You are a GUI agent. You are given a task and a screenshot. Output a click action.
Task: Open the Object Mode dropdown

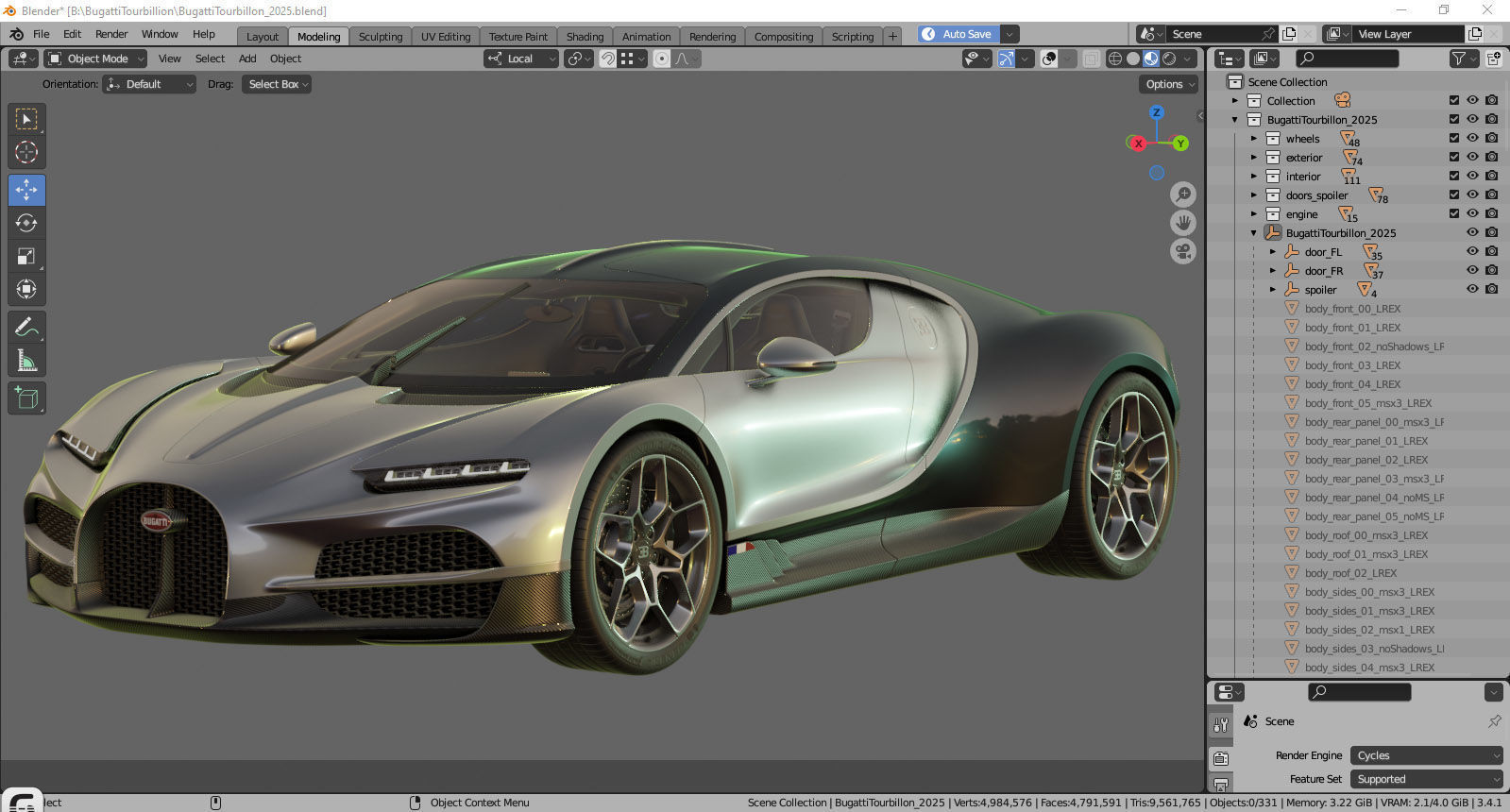[95, 59]
